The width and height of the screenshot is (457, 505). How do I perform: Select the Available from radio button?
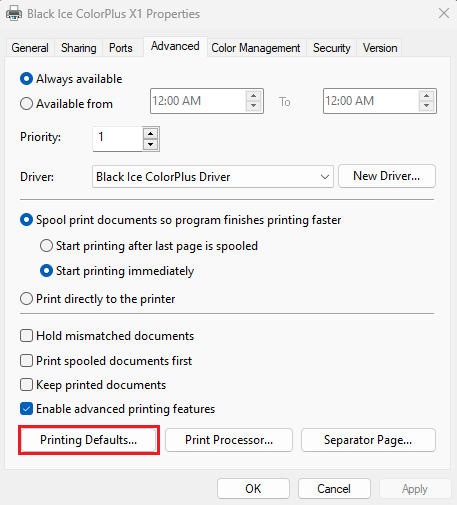point(26,104)
